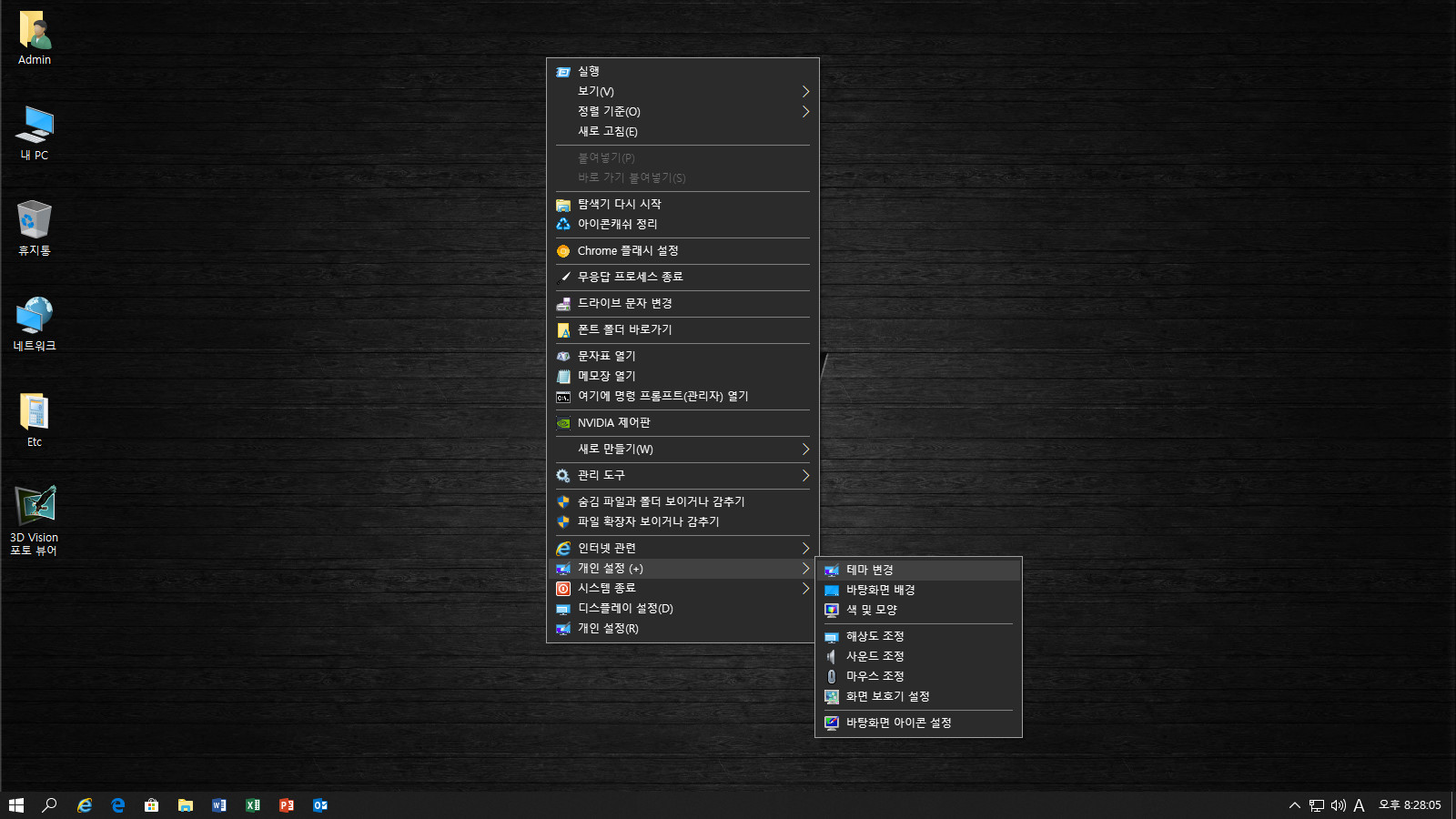Image resolution: width=1456 pixels, height=819 pixels.
Task: Open File Explorer from taskbar
Action: tap(186, 805)
